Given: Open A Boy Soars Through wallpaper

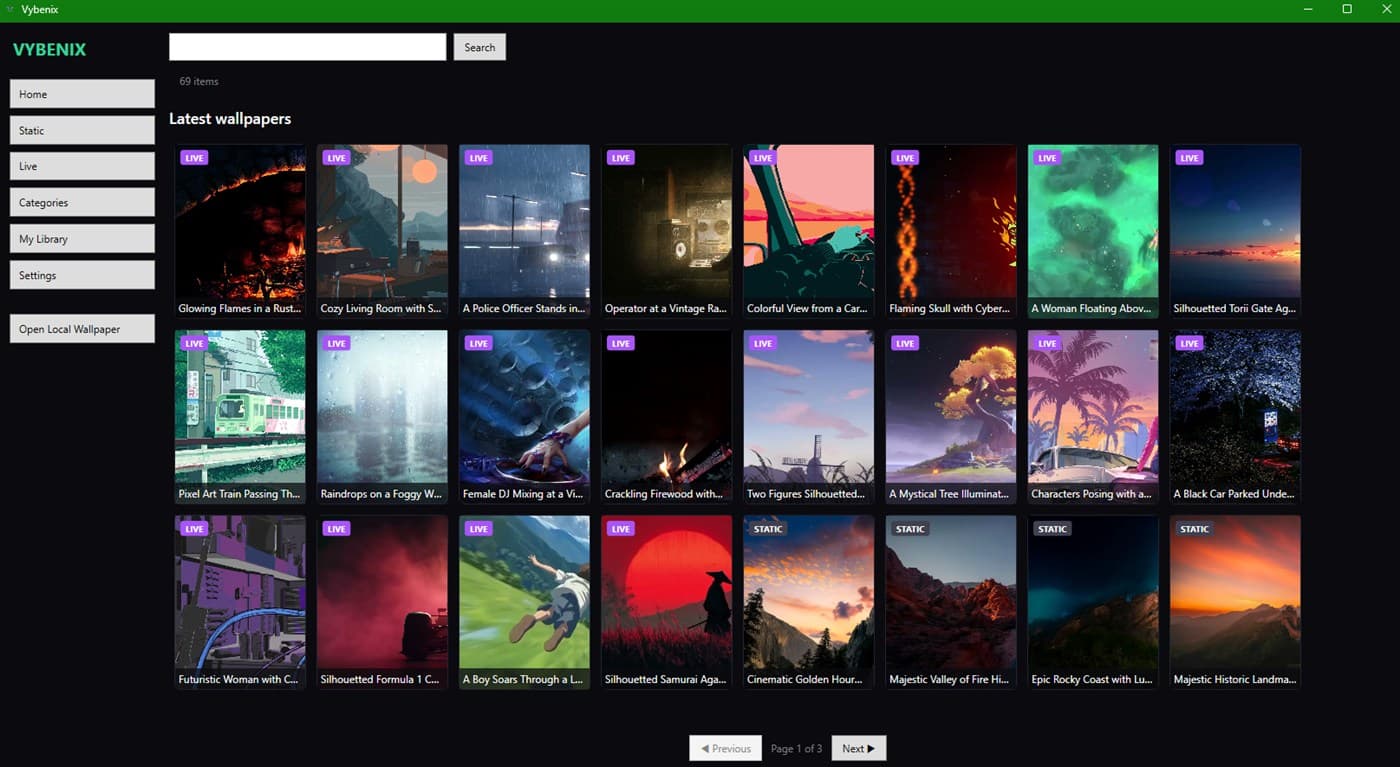Looking at the screenshot, I should [x=524, y=602].
